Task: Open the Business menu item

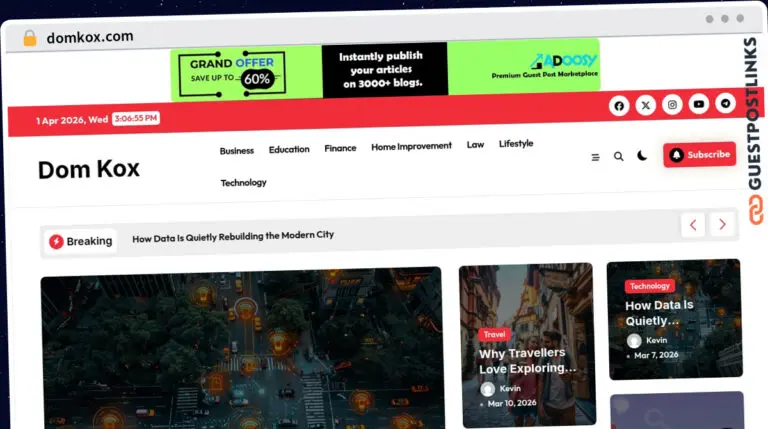Action: (237, 151)
